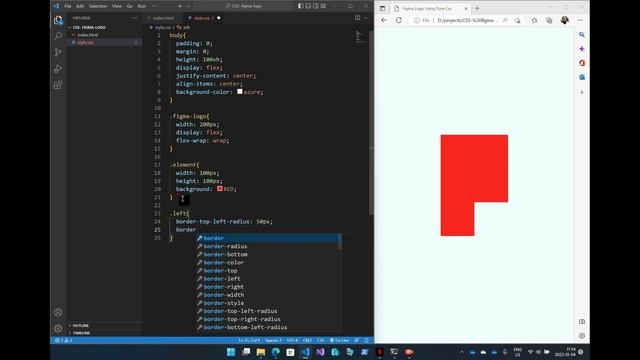The height and width of the screenshot is (360, 640).
Task: Open Edge tab actions menu icon
Action: point(382,8)
